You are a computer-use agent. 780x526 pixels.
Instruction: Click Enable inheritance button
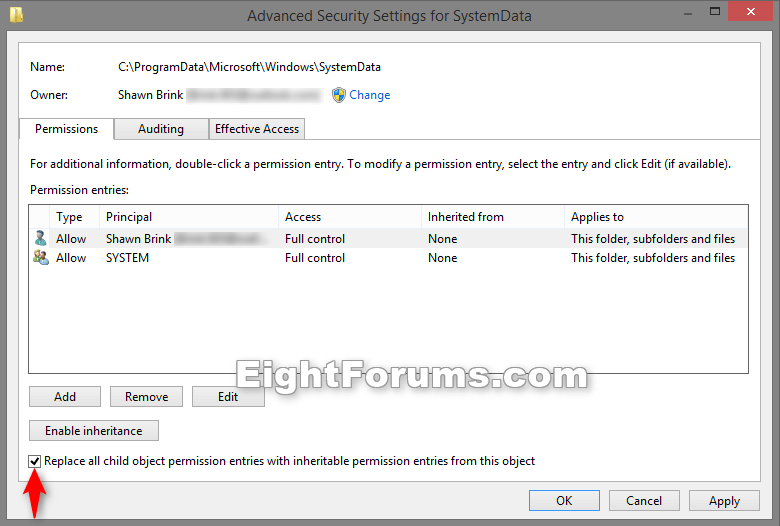point(94,431)
